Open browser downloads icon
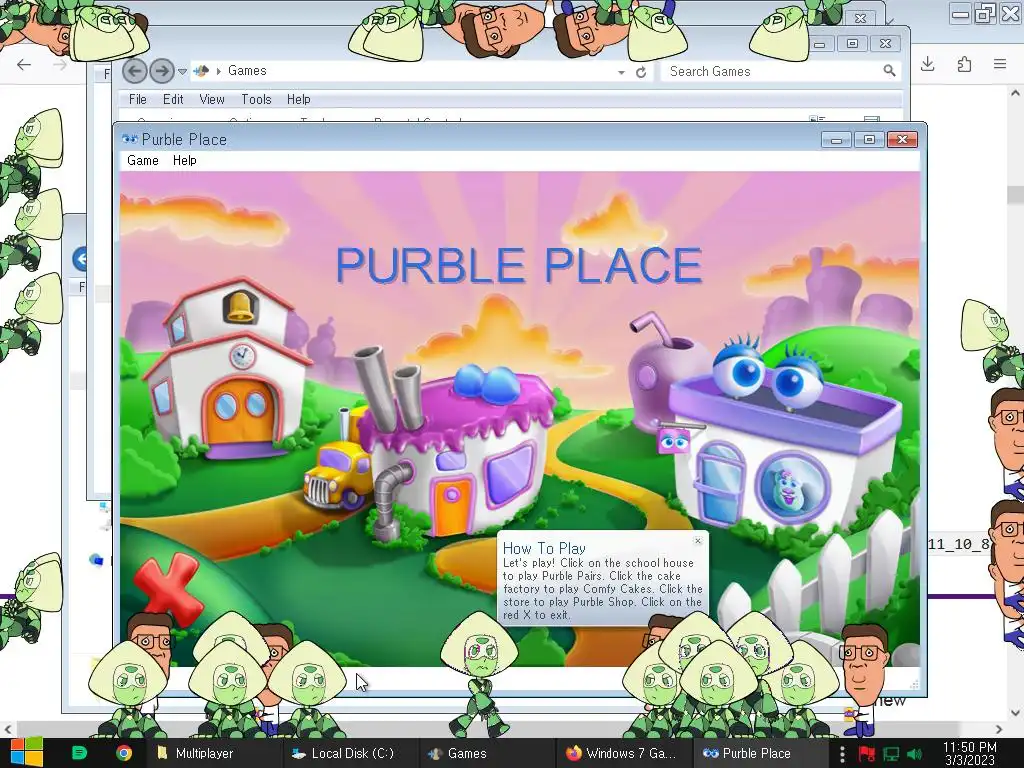This screenshot has width=1024, height=768. 927,64
